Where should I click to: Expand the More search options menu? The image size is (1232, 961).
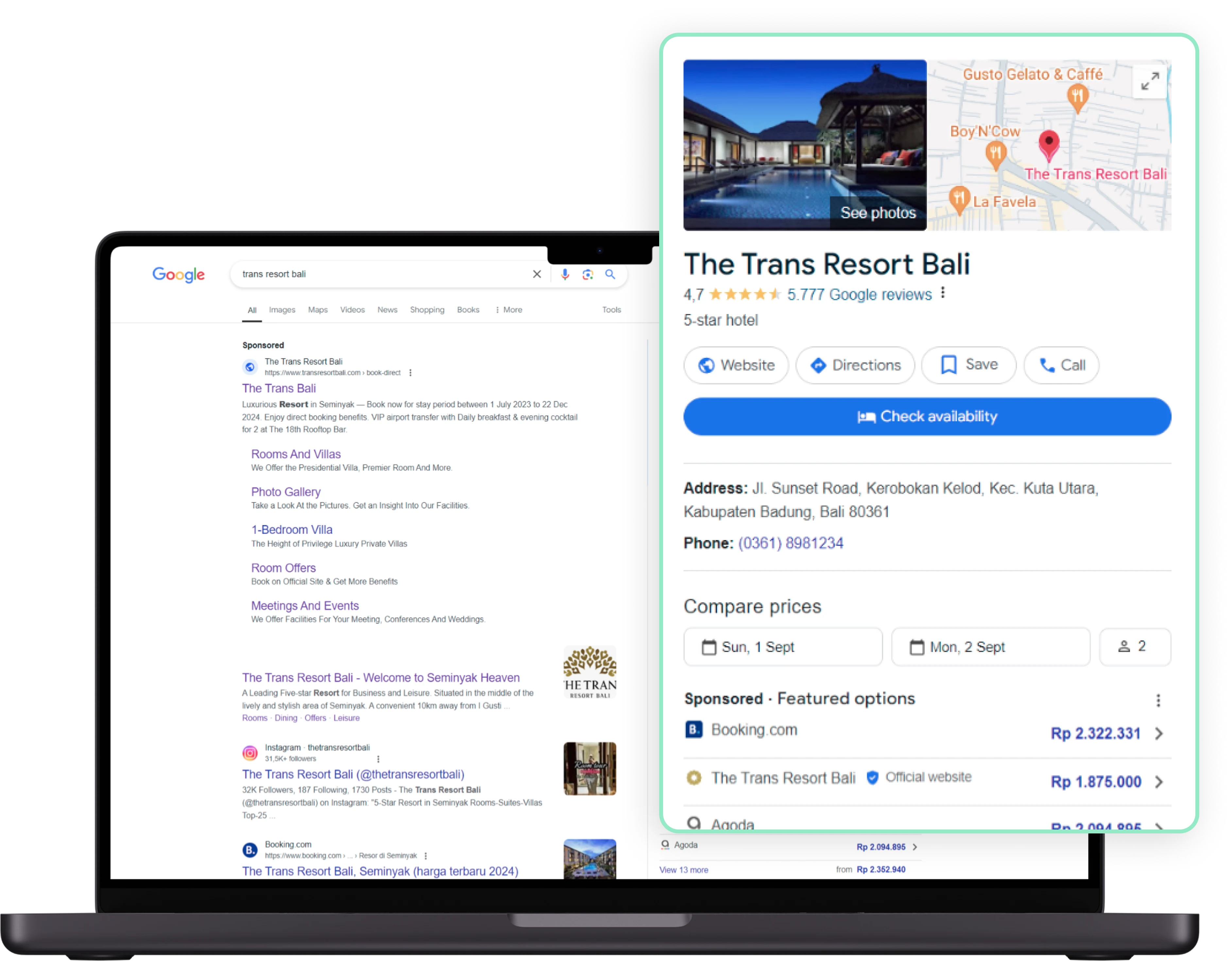coord(509,310)
